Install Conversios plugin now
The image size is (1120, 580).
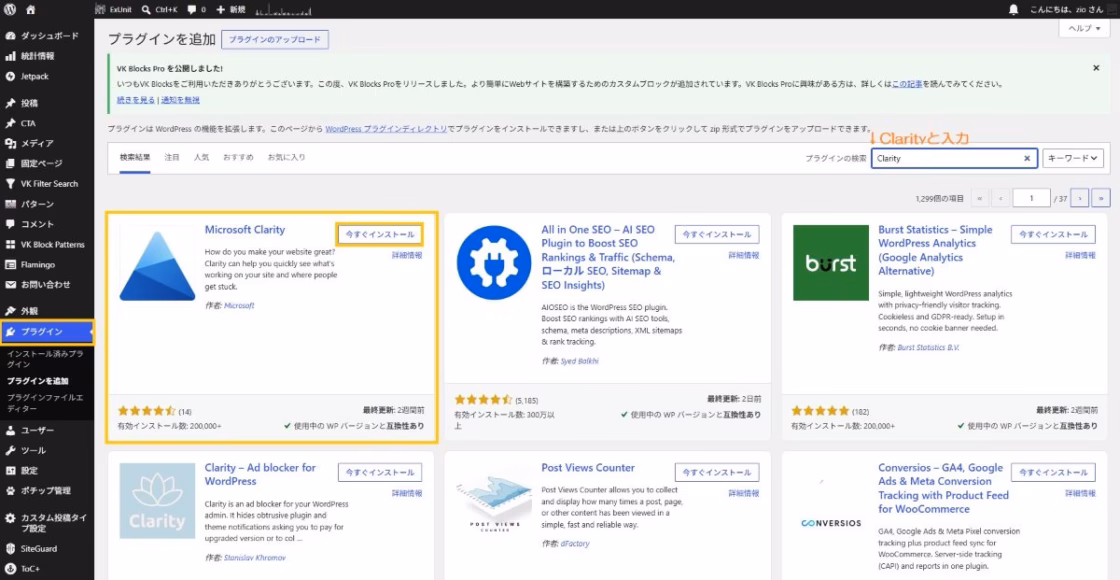(1053, 472)
